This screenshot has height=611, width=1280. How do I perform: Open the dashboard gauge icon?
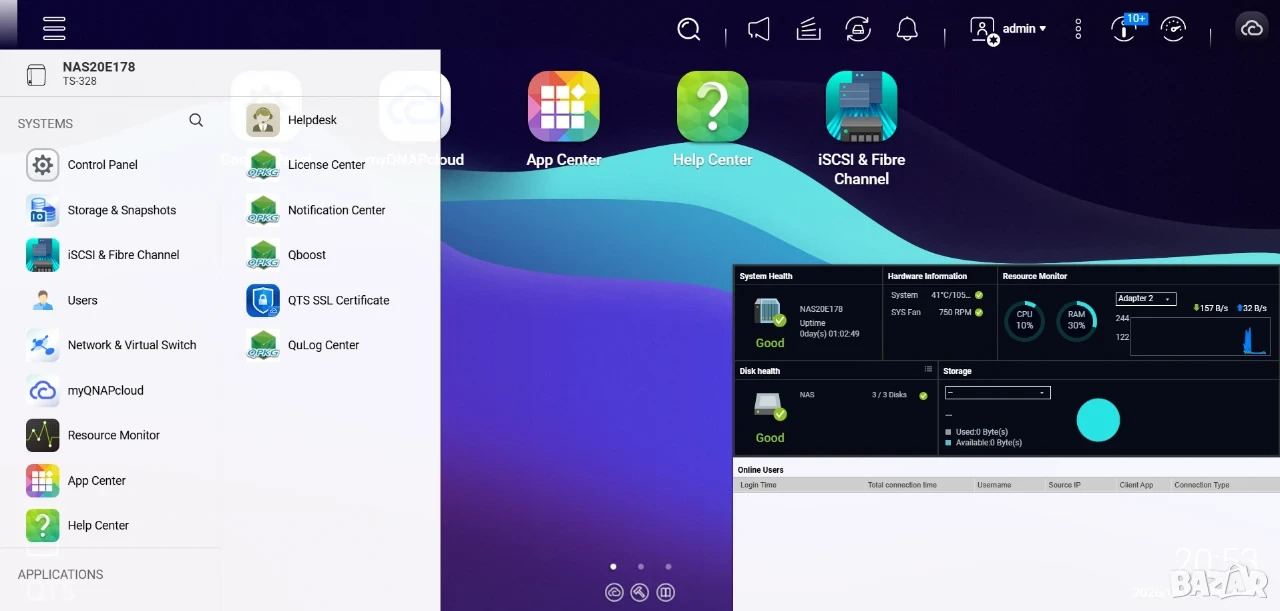point(1173,29)
